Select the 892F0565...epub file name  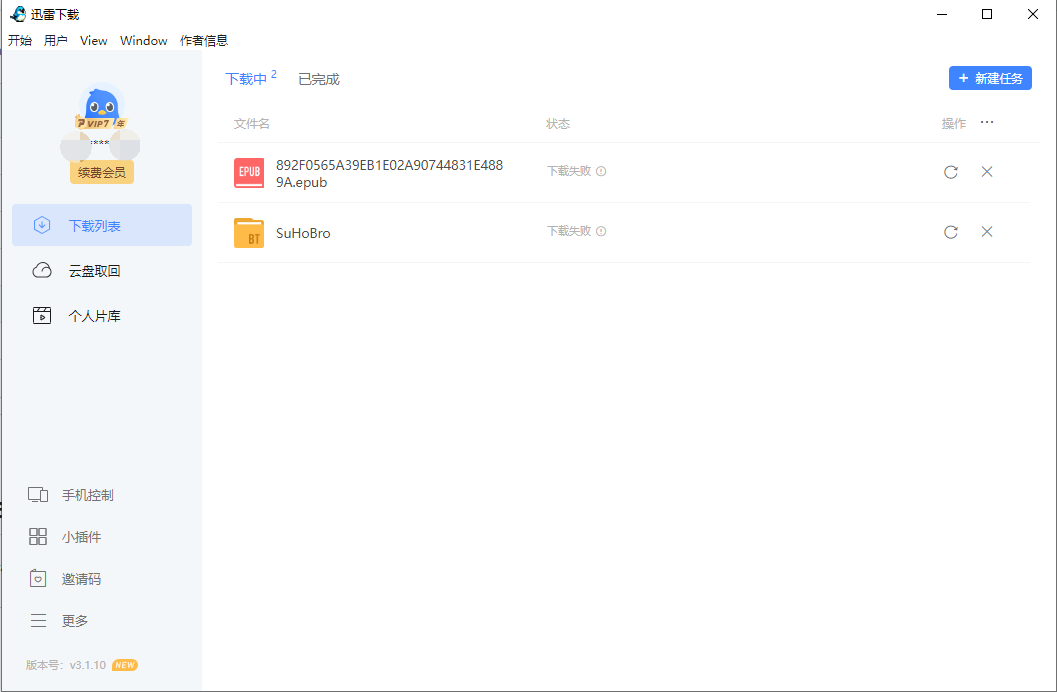[x=390, y=174]
